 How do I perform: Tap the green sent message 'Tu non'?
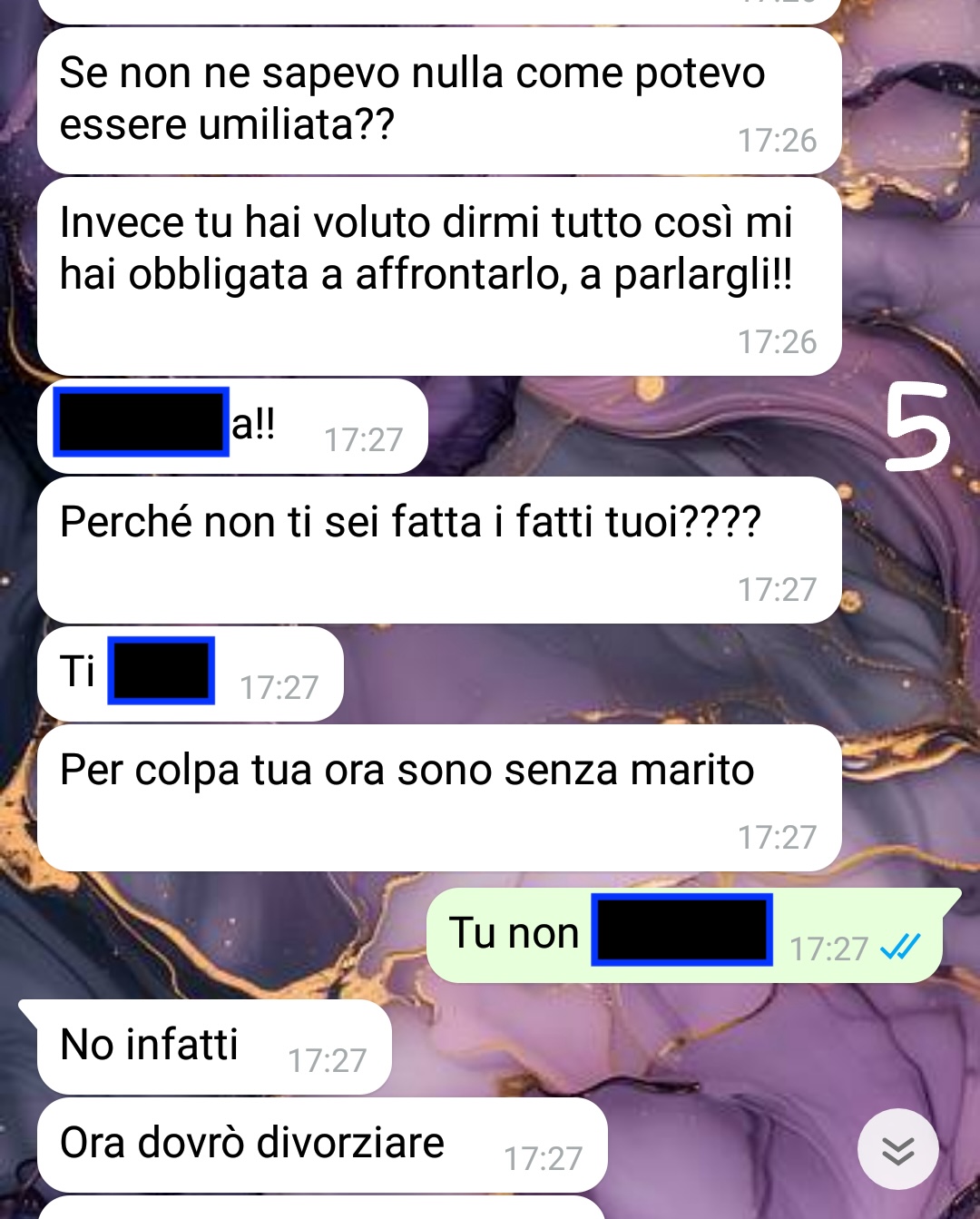[x=691, y=935]
